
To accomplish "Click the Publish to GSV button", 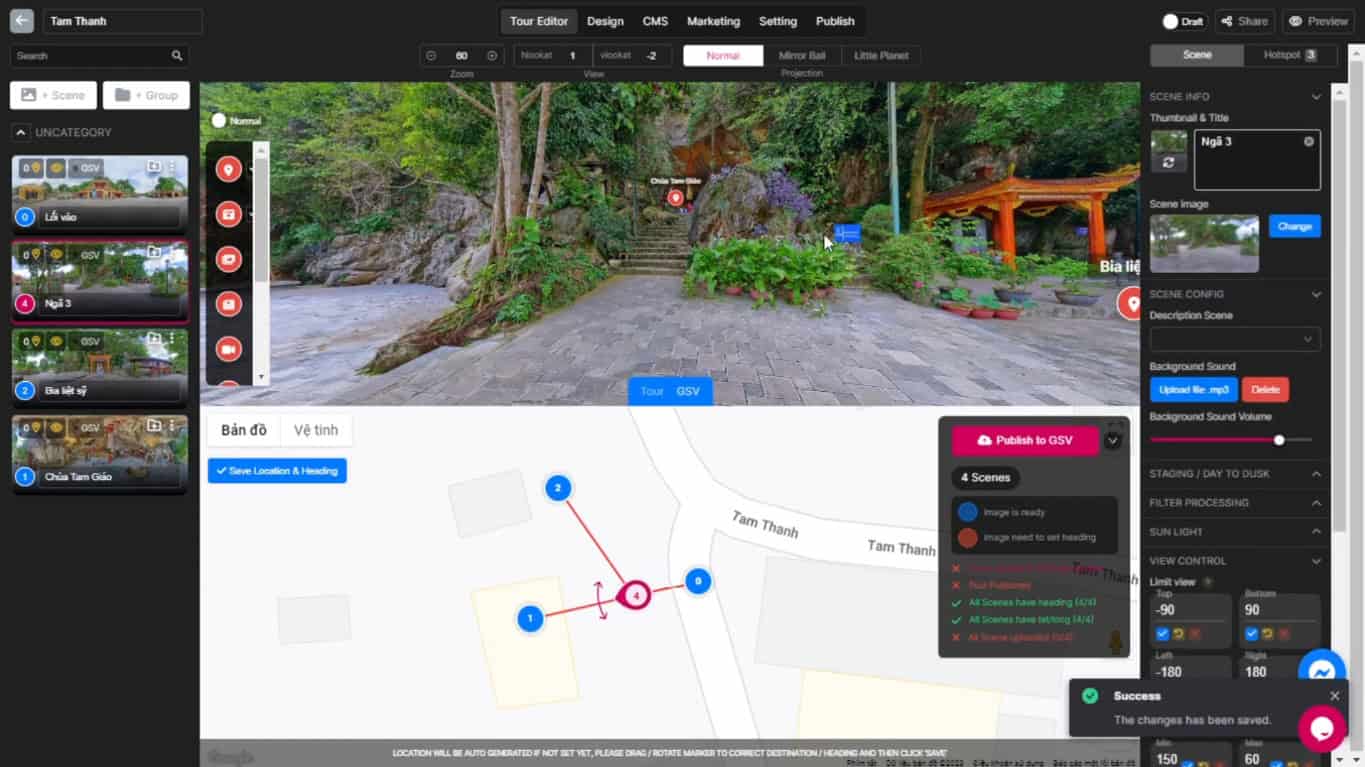I will pyautogui.click(x=1024, y=440).
